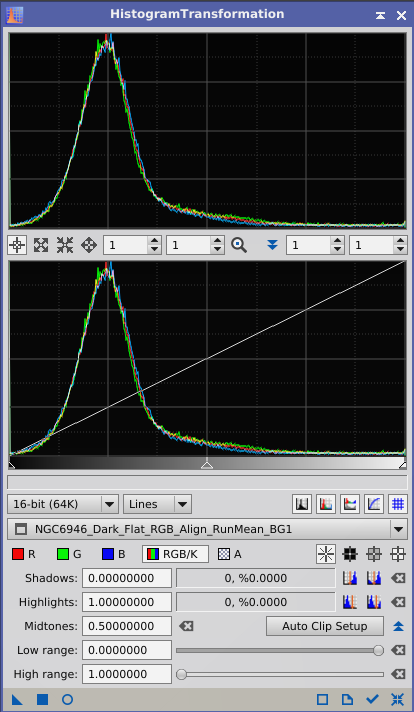Click the Low range slider handle

pos(378,650)
